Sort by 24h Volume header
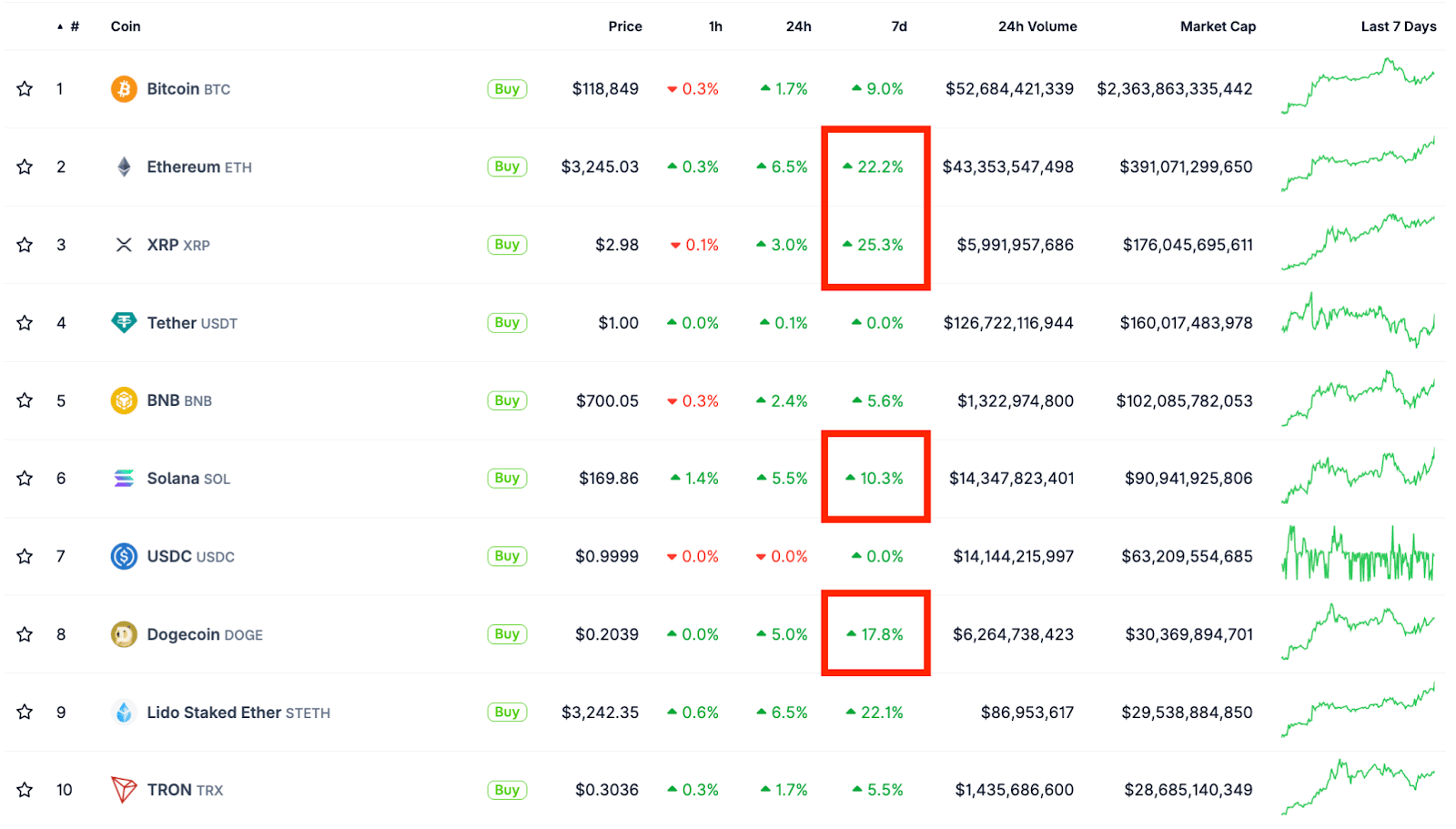 [1037, 26]
